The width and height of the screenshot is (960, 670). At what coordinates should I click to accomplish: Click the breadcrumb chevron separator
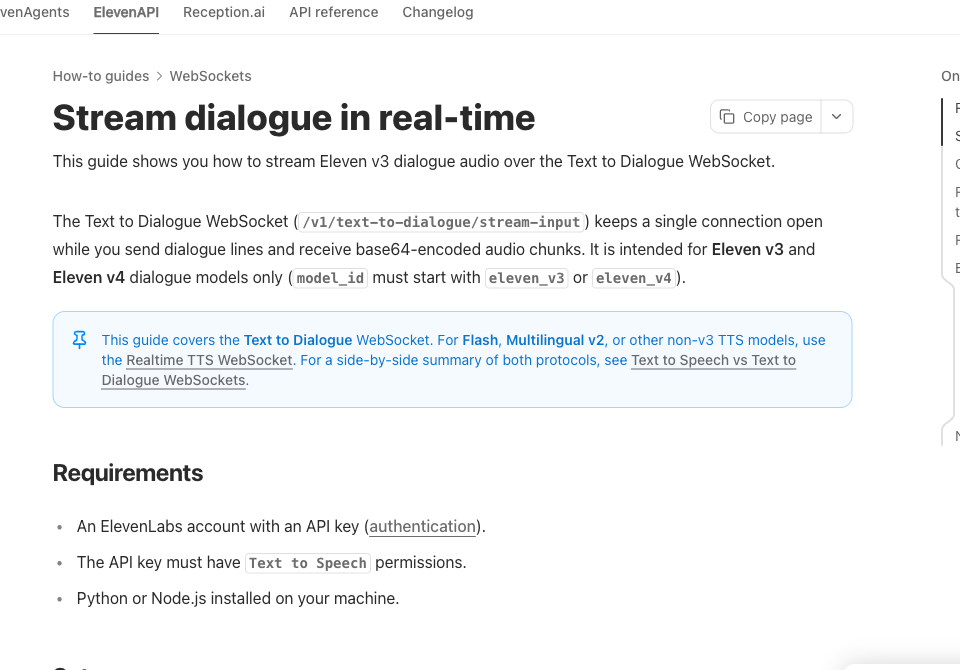click(159, 76)
